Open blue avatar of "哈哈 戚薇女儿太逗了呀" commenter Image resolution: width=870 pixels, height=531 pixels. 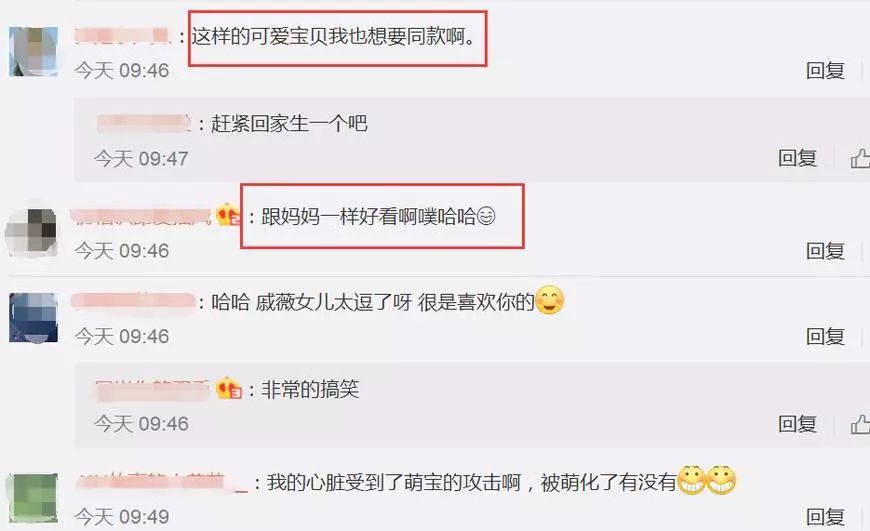point(33,317)
